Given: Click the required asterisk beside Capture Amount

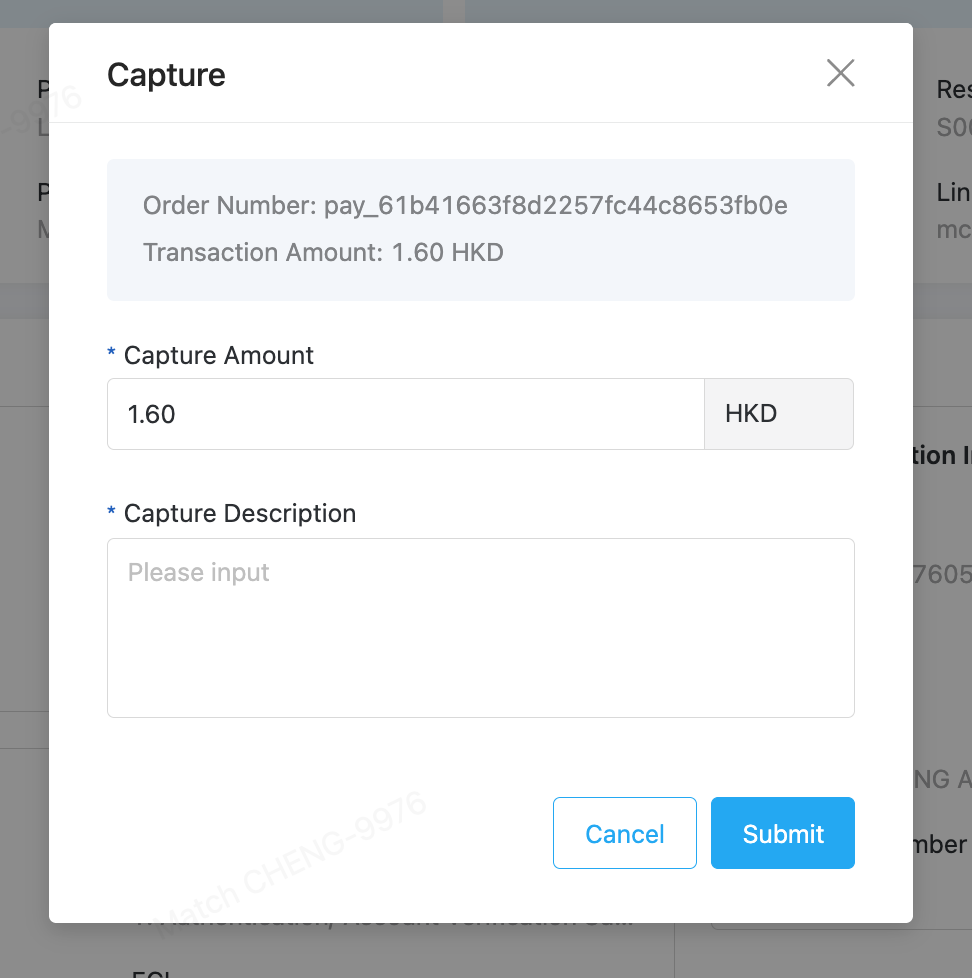Looking at the screenshot, I should [x=111, y=352].
